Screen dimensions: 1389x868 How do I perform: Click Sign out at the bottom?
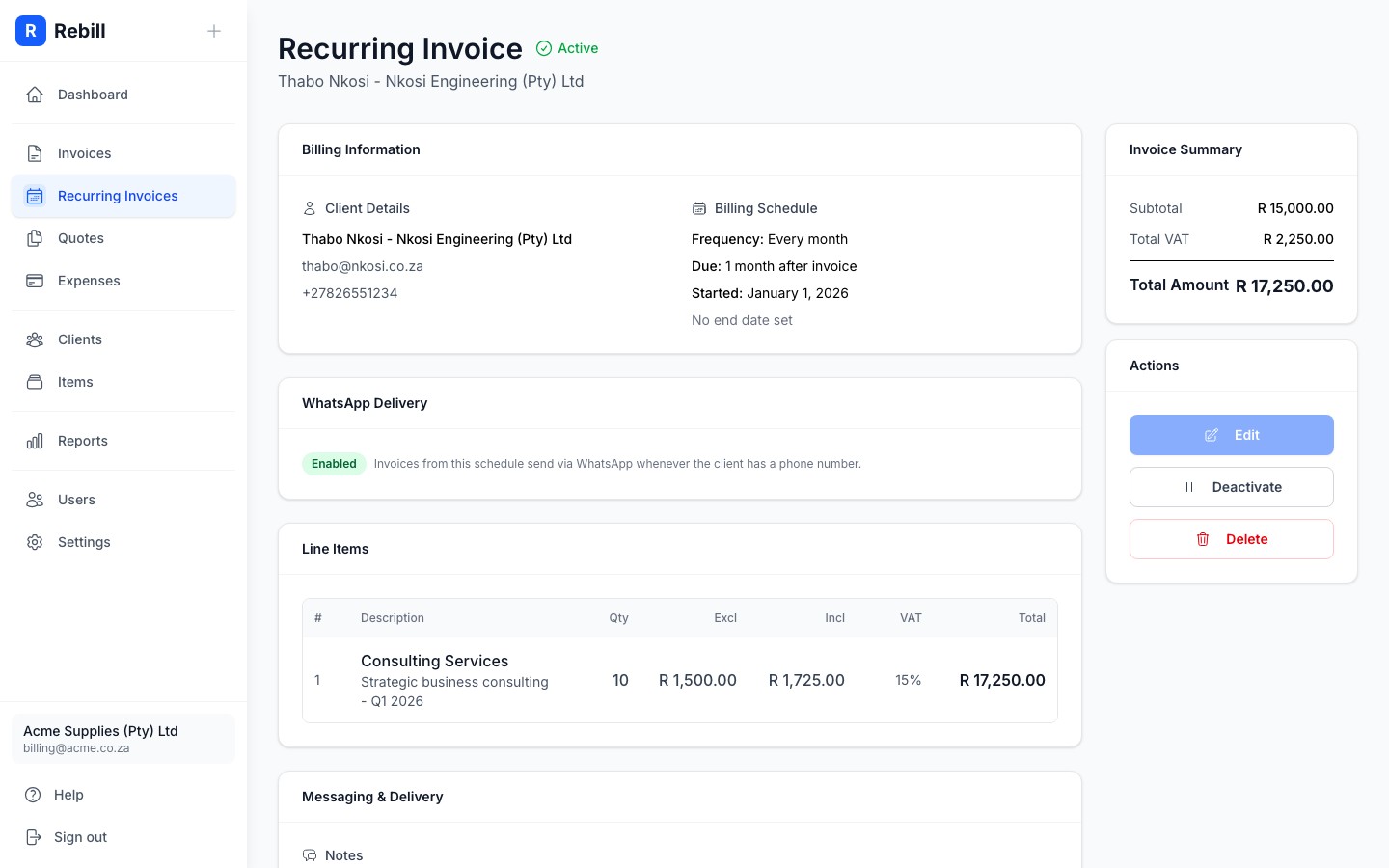[80, 837]
